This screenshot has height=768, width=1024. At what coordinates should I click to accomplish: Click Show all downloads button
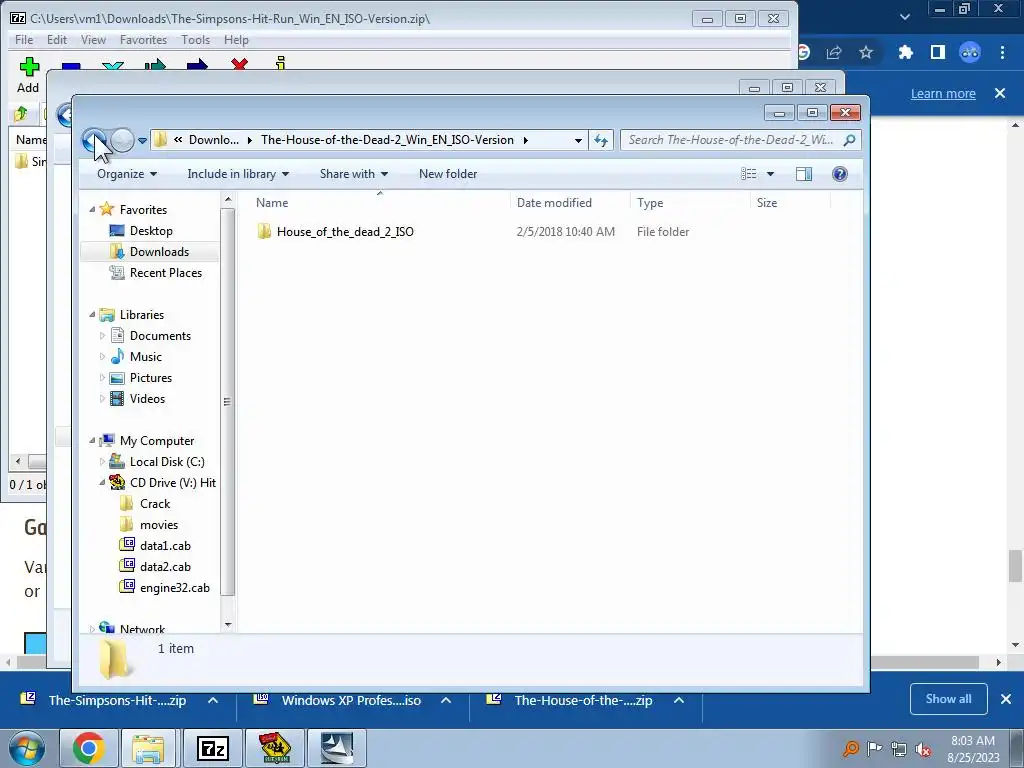(948, 699)
